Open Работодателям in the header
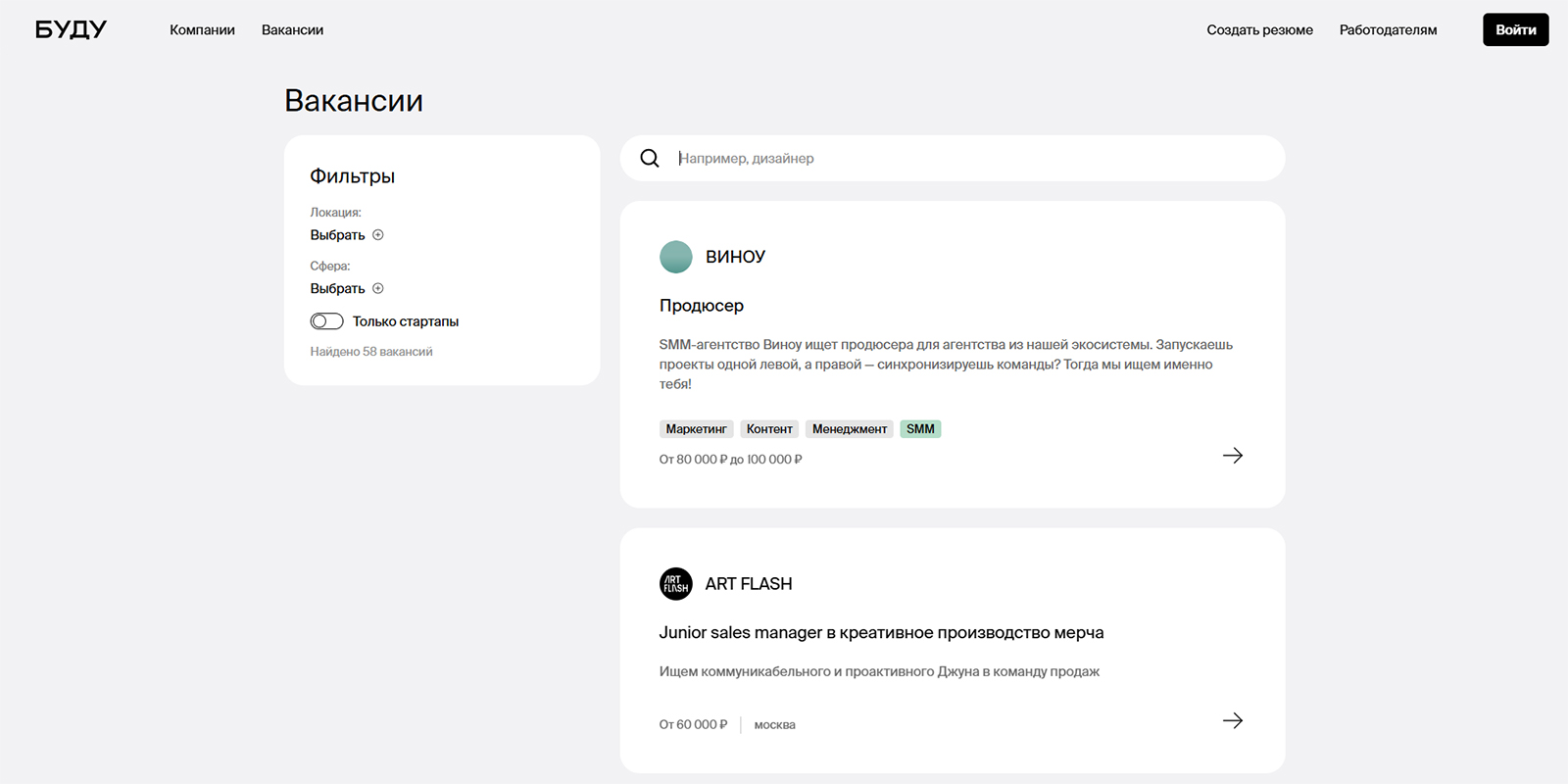1568x784 pixels. [1388, 30]
